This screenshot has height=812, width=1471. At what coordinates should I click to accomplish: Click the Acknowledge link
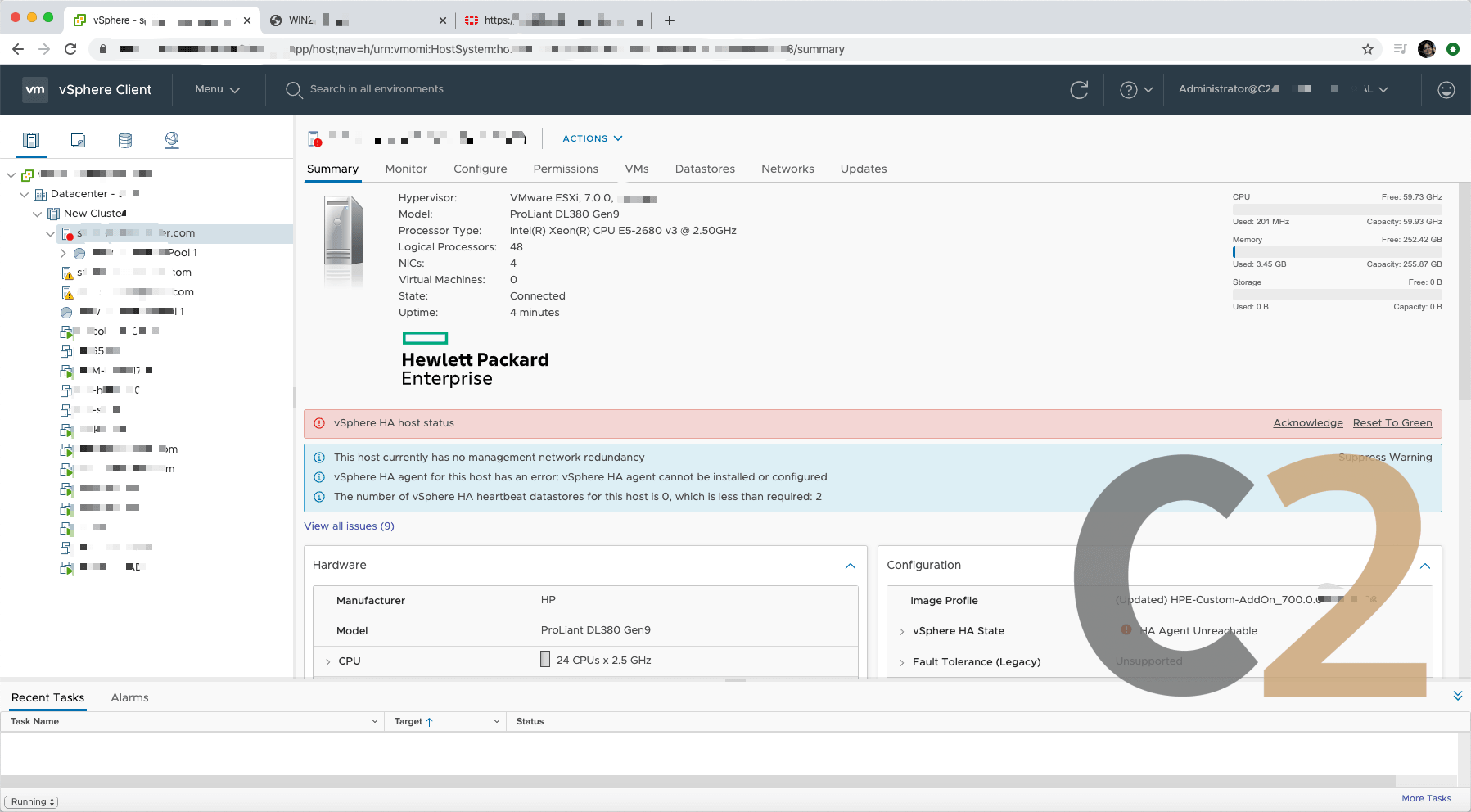(1307, 423)
